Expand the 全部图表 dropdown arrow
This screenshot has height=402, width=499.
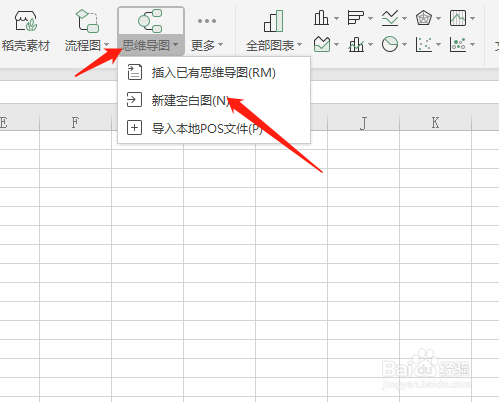coord(299,44)
